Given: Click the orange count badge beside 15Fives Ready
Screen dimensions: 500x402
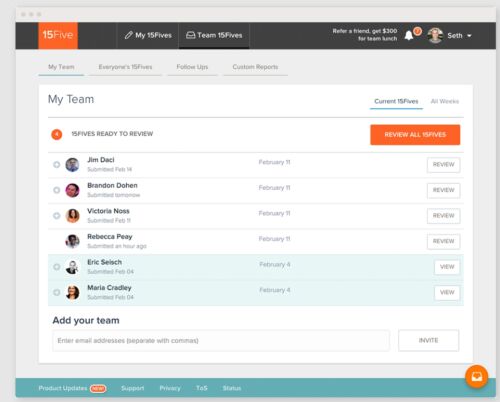Looking at the screenshot, I should pos(57,134).
